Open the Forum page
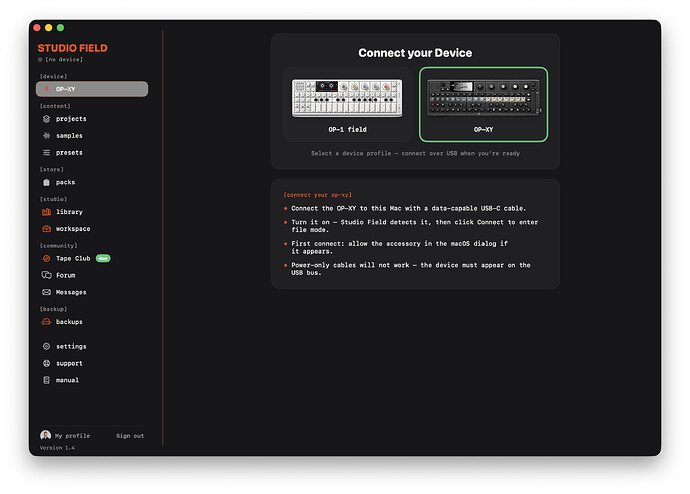The height and width of the screenshot is (494, 690). pos(92,275)
